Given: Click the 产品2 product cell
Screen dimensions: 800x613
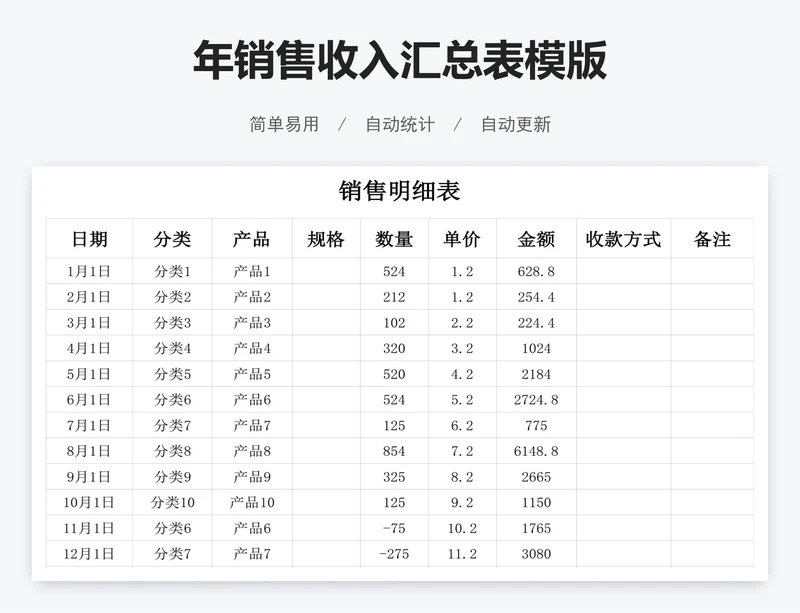Looking at the screenshot, I should 252,297.
